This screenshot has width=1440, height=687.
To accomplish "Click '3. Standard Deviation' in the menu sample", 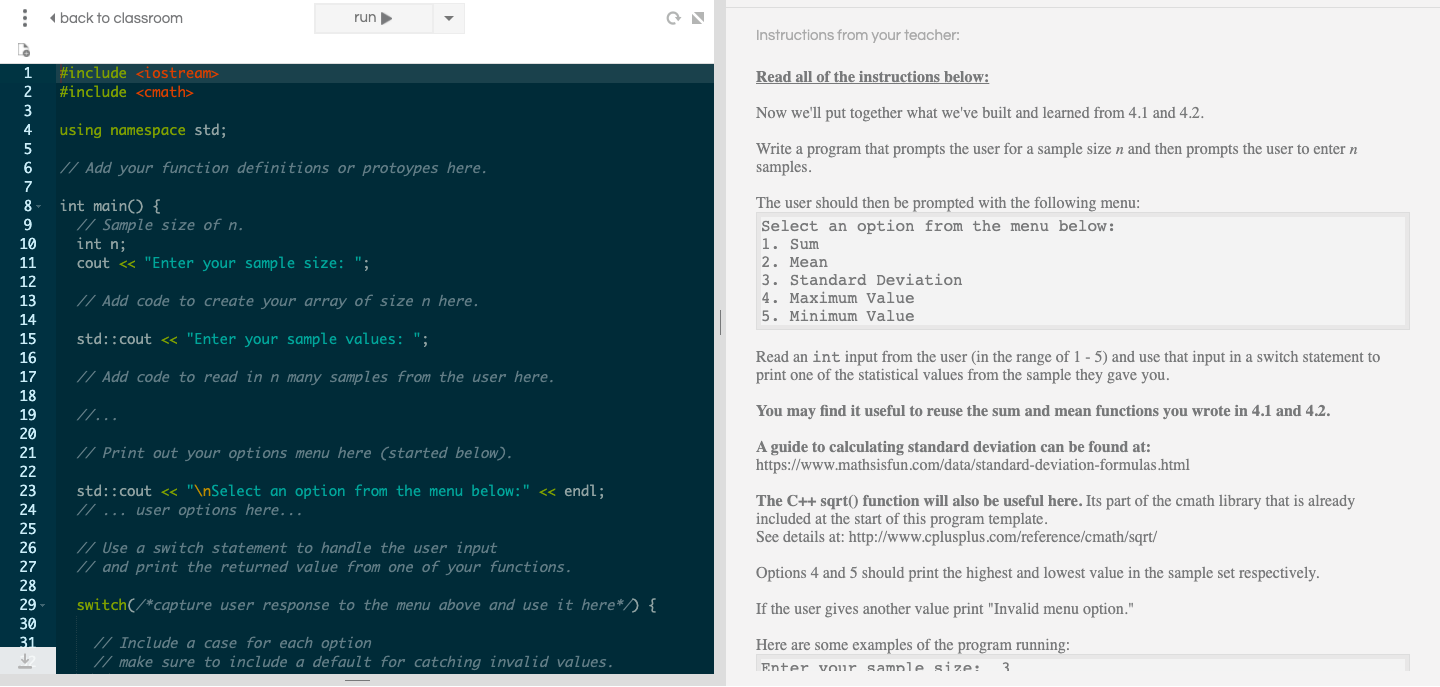I will (861, 280).
